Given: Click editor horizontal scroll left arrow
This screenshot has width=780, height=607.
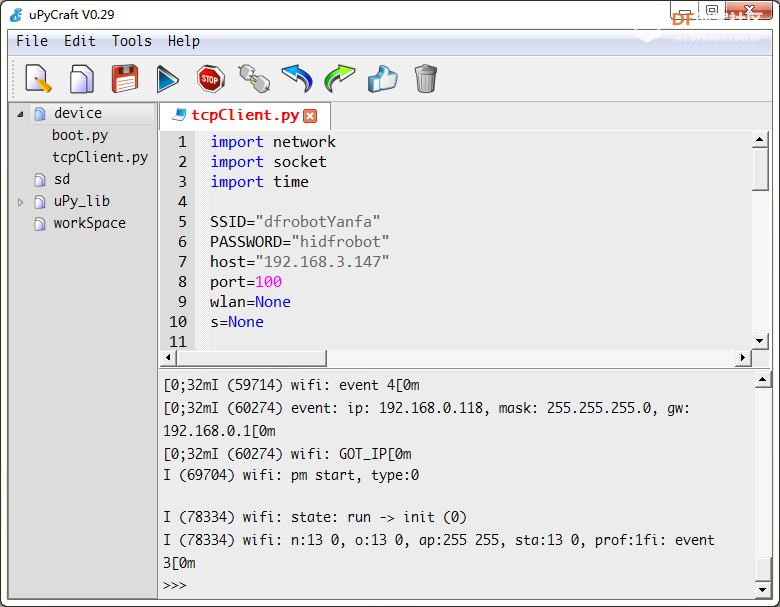Looking at the screenshot, I should click(x=168, y=357).
